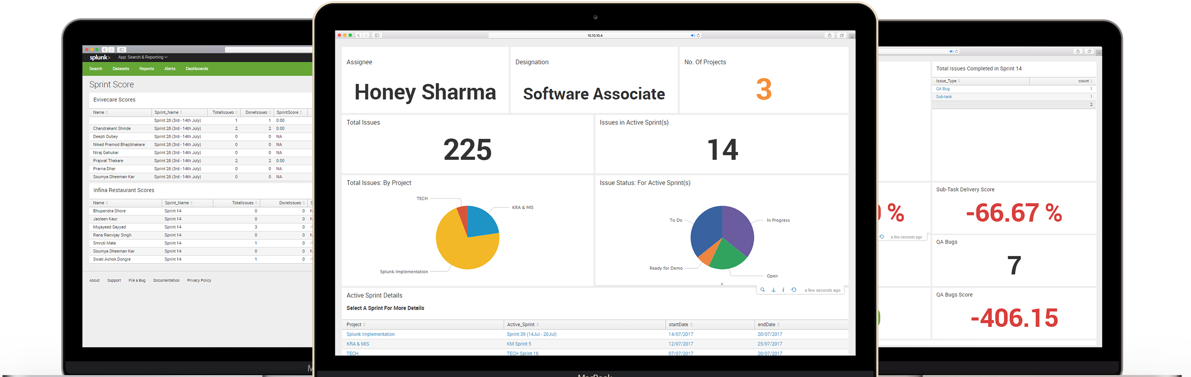Sort Active Sprint Details by Active_Sprint column

point(585,324)
